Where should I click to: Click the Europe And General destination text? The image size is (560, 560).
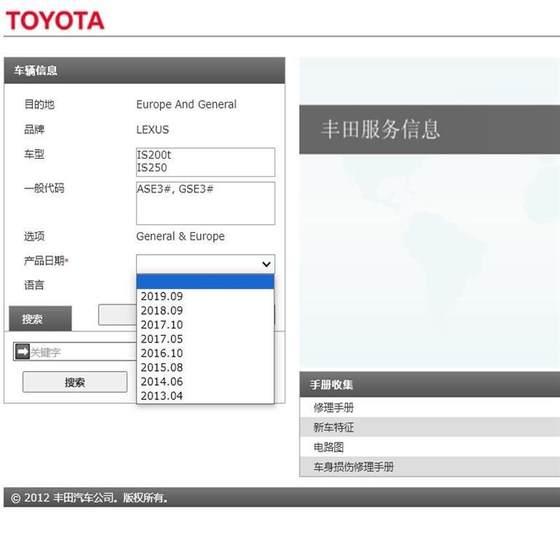[x=186, y=104]
